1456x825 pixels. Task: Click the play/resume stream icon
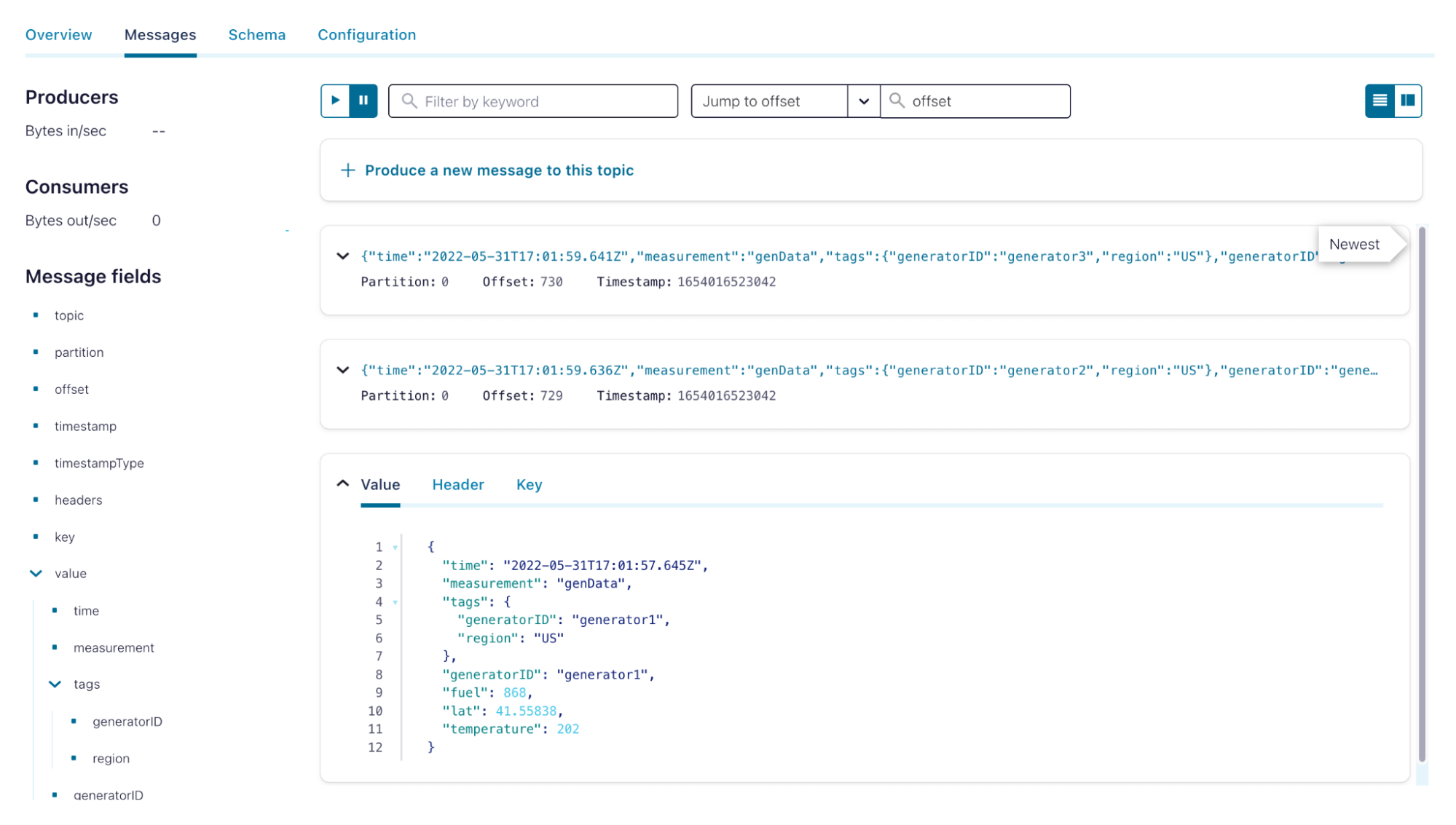pyautogui.click(x=335, y=100)
